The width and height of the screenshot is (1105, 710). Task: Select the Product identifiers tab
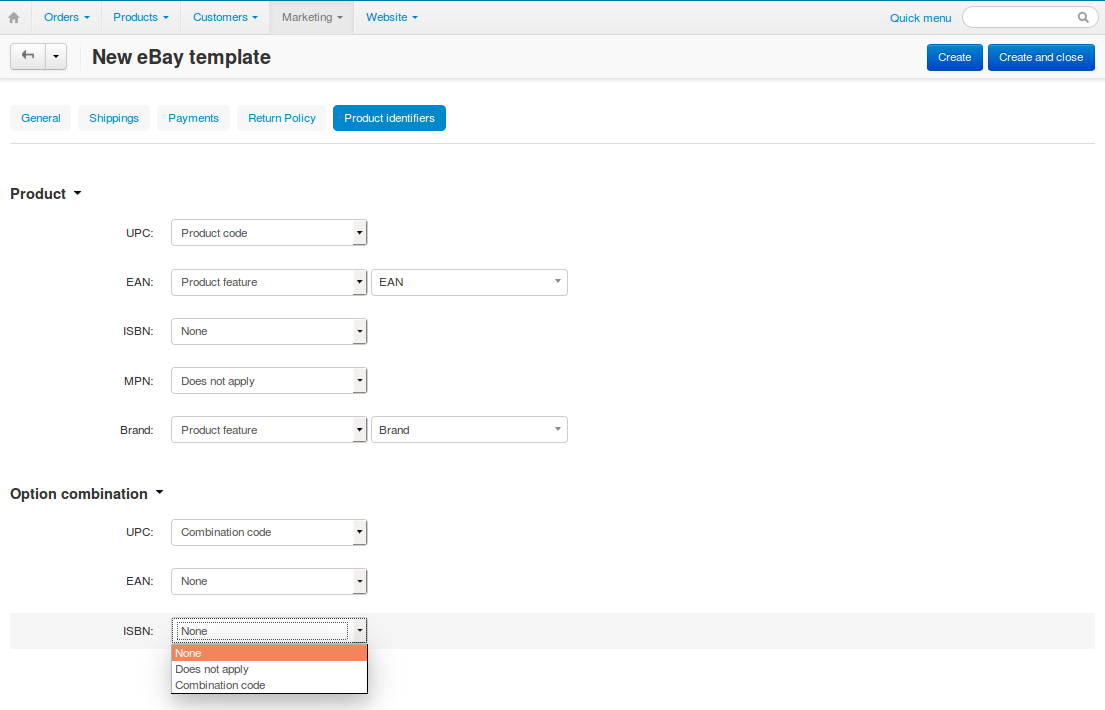point(389,118)
